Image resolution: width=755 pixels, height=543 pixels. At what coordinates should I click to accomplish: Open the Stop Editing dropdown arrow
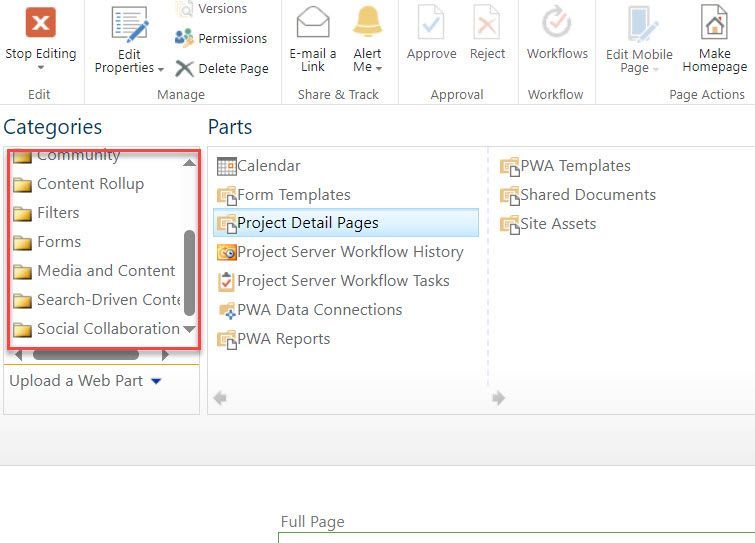tap(40, 67)
